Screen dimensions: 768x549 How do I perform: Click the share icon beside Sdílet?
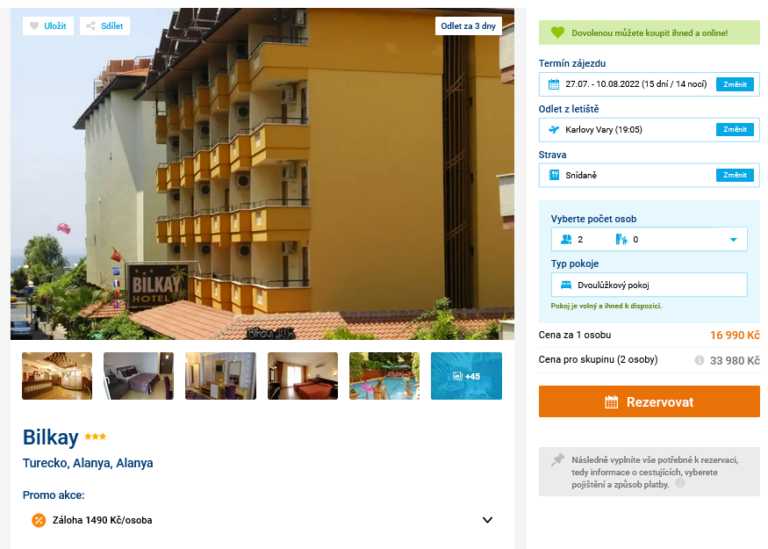91,26
